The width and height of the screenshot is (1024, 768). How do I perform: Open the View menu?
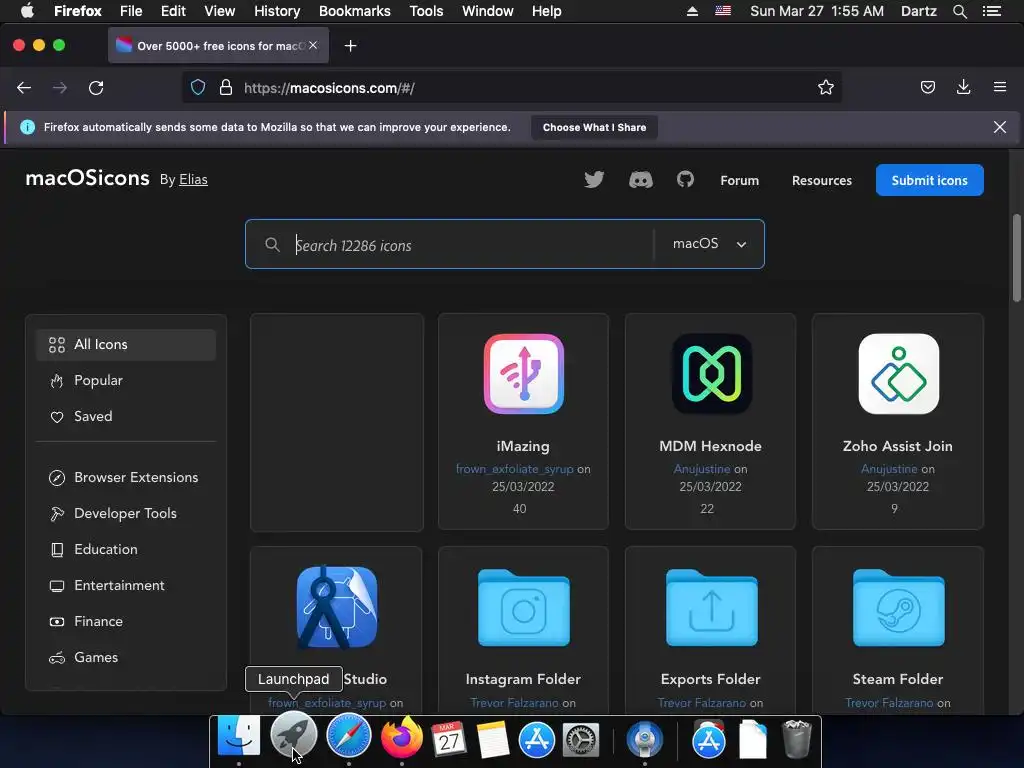pos(219,11)
